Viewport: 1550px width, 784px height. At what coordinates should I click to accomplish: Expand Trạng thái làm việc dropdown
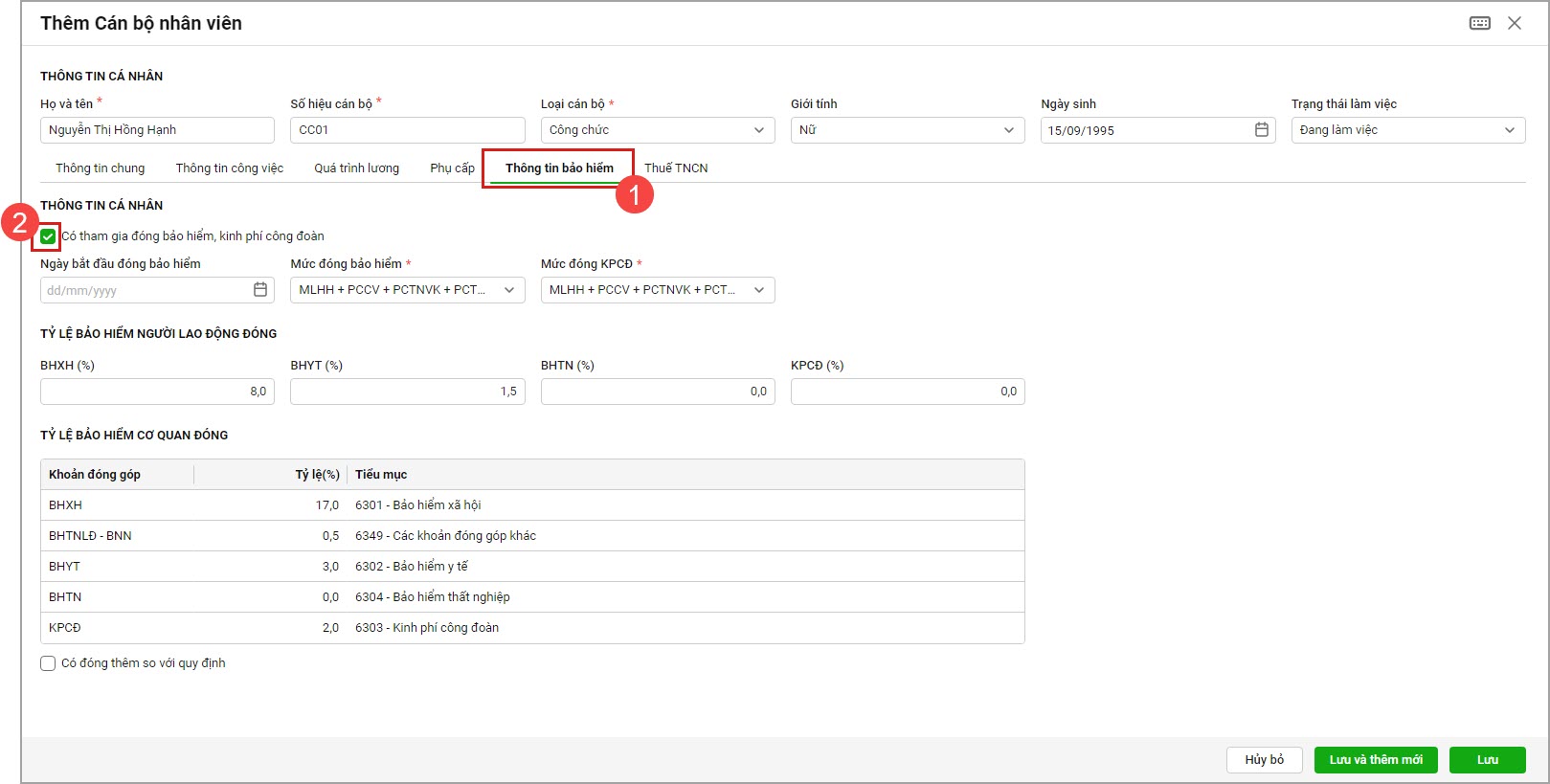(x=1509, y=130)
